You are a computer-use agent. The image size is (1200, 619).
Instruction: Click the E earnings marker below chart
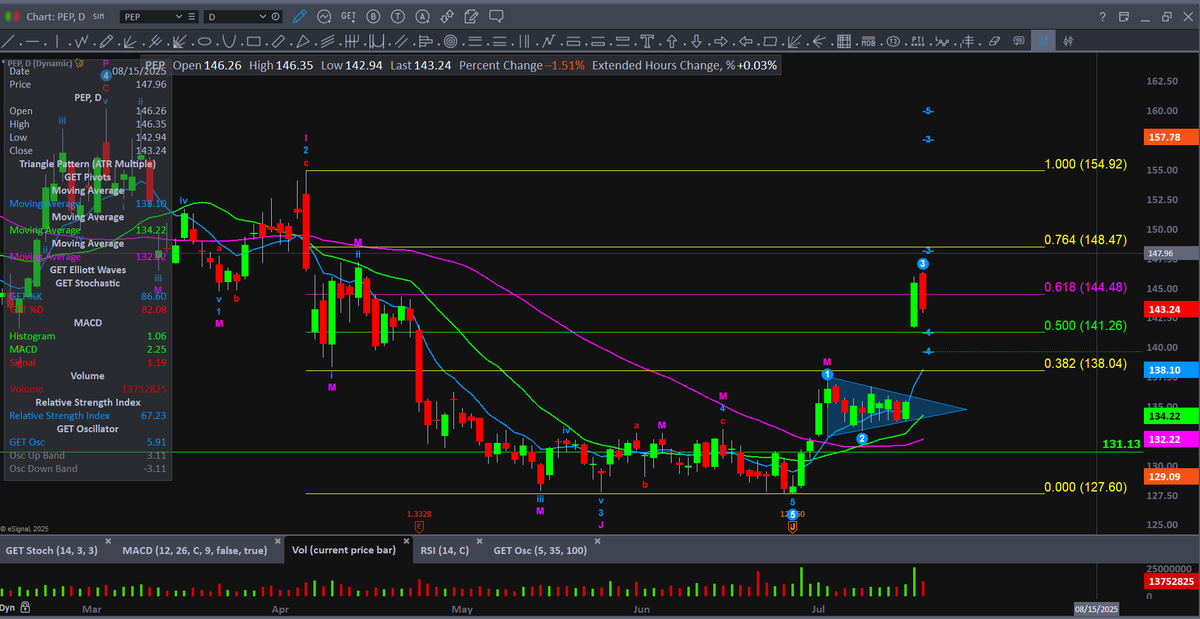tap(419, 525)
